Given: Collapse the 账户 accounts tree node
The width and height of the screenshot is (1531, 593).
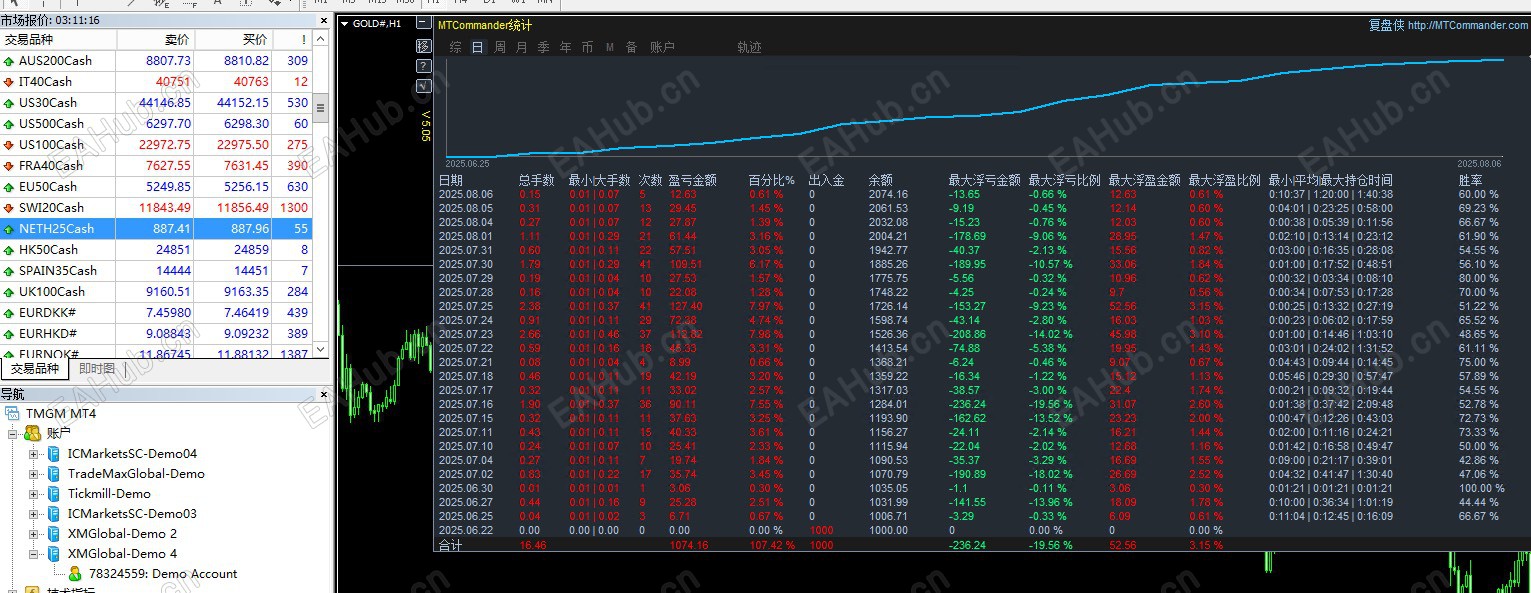Looking at the screenshot, I should point(13,434).
